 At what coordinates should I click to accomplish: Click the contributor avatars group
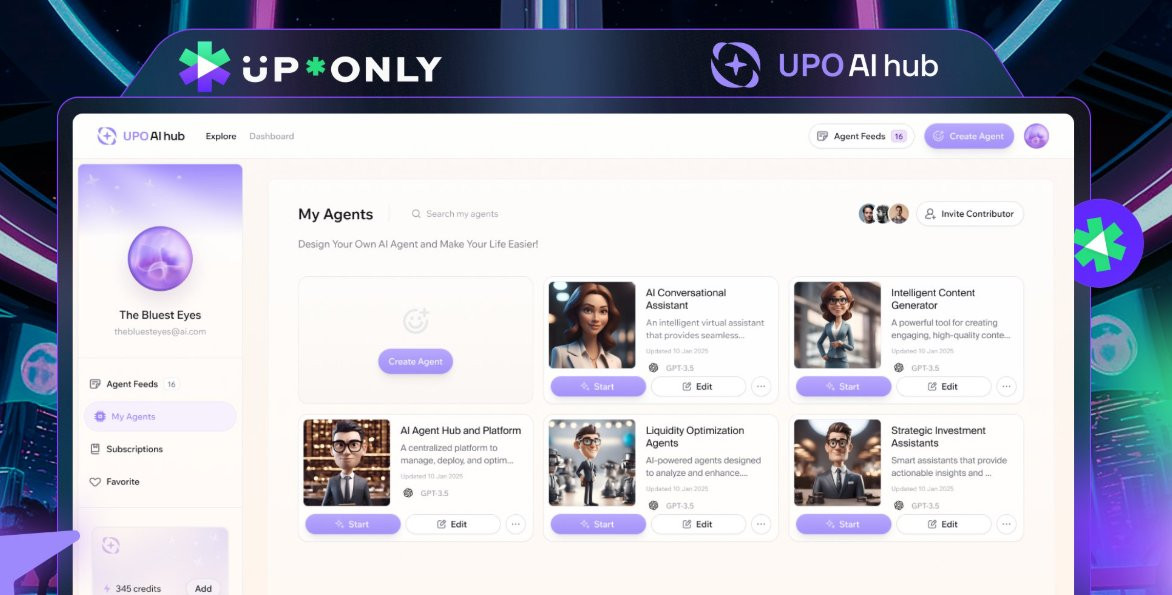[883, 214]
